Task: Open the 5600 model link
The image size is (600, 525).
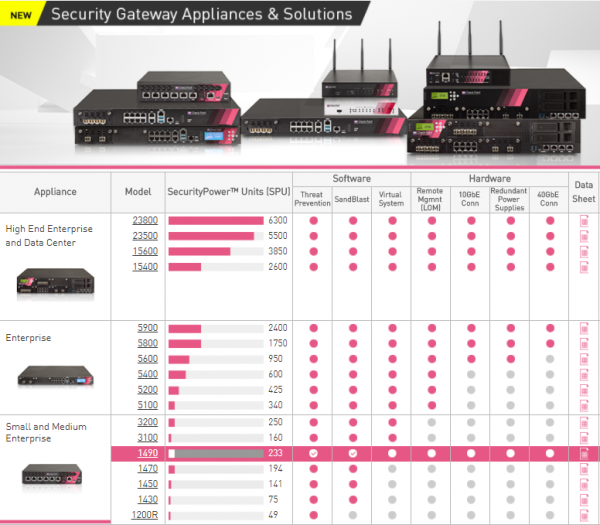Action: click(x=147, y=359)
